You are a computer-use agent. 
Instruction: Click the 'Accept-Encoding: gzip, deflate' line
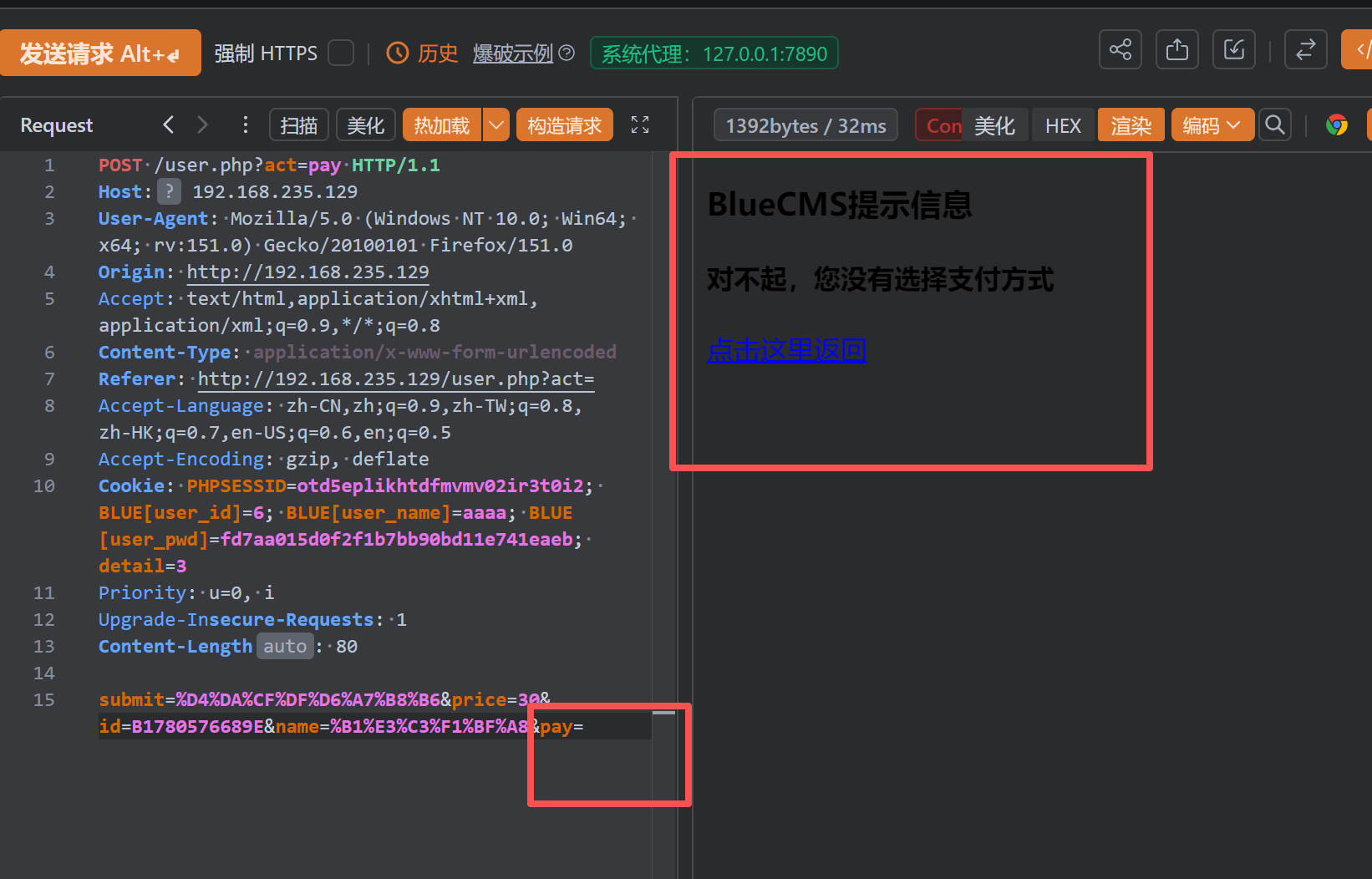click(264, 460)
